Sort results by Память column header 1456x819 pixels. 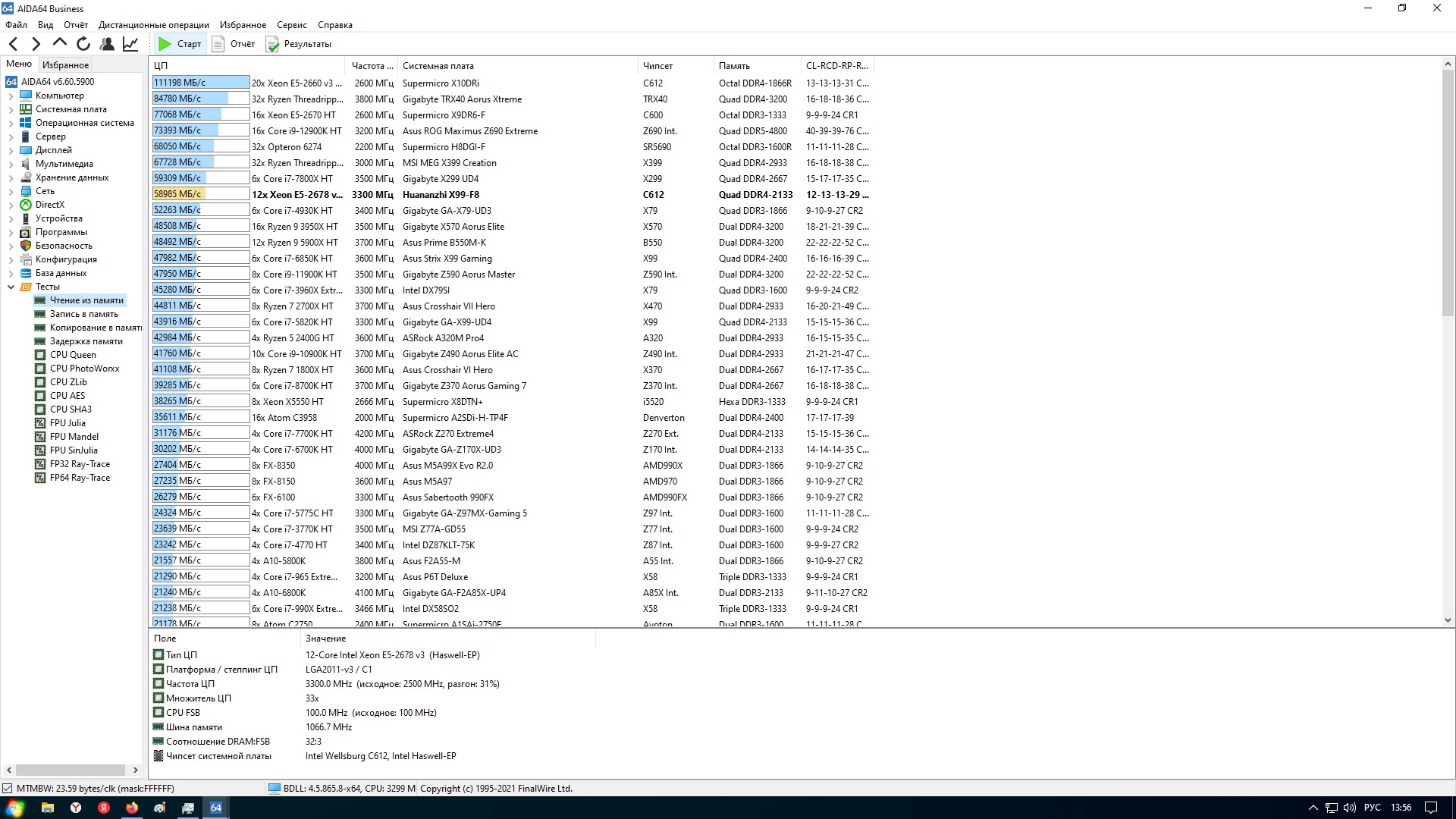[x=734, y=66]
